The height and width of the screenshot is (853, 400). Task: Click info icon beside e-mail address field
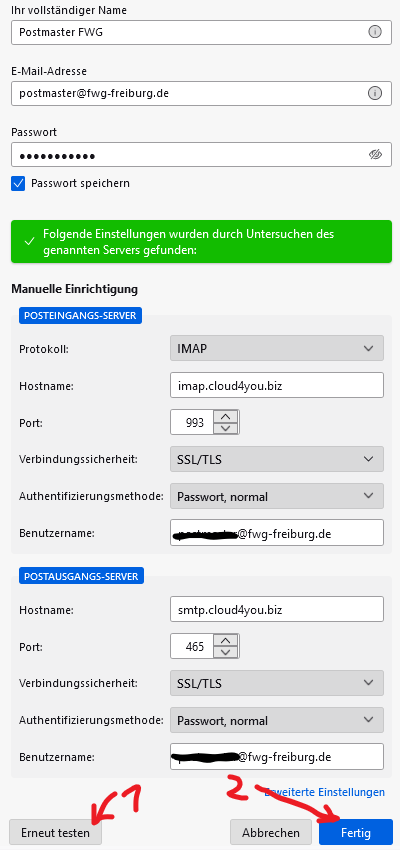[x=374, y=94]
